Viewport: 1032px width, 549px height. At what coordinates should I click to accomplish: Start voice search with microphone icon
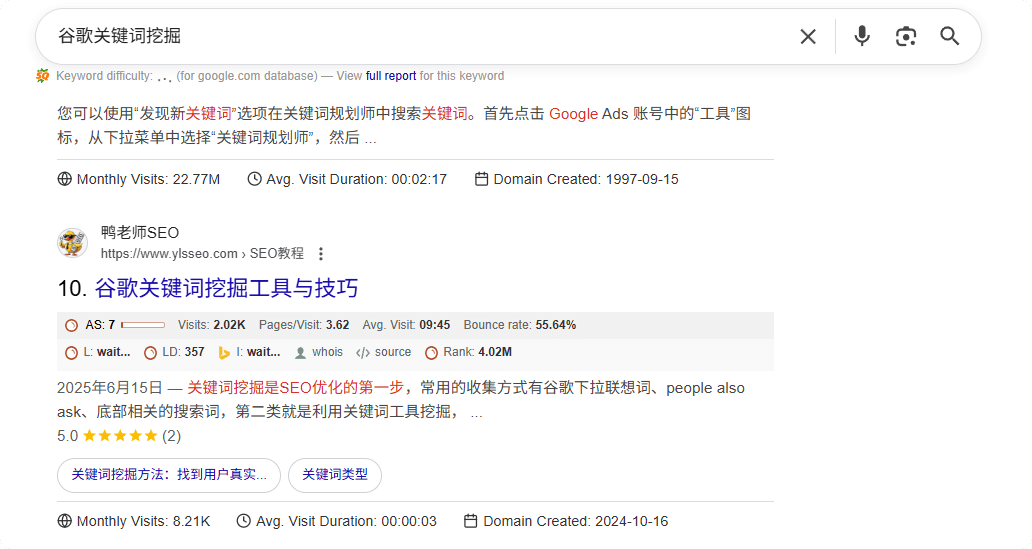[x=862, y=36]
